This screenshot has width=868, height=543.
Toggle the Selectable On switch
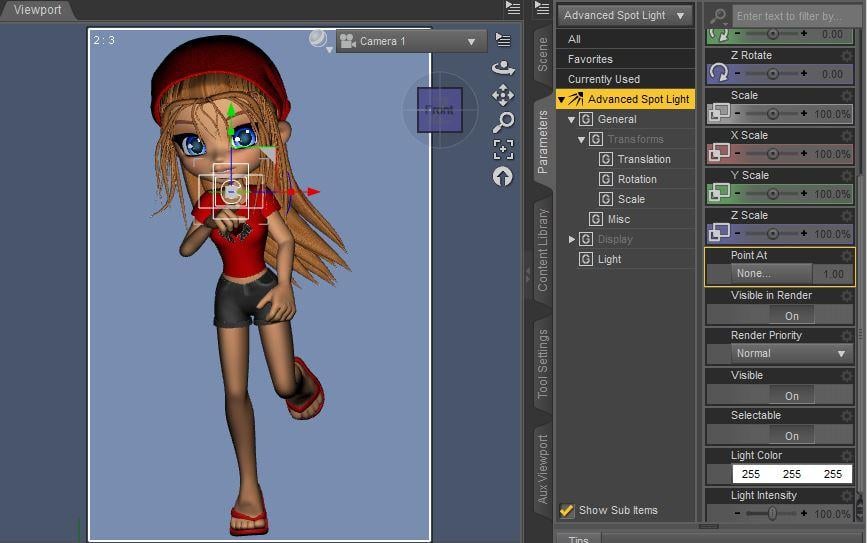click(x=792, y=436)
